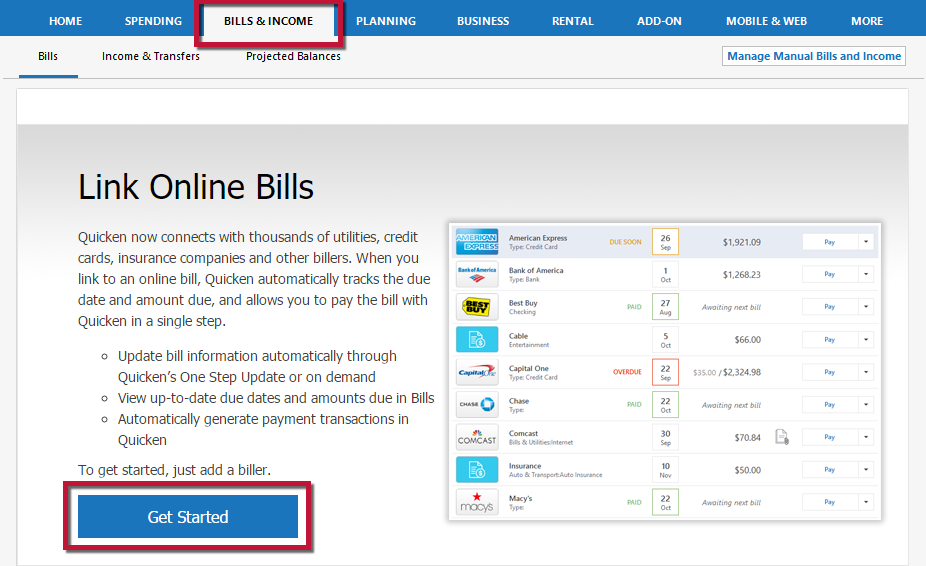Expand American Express Pay dropdown arrow

coord(866,242)
